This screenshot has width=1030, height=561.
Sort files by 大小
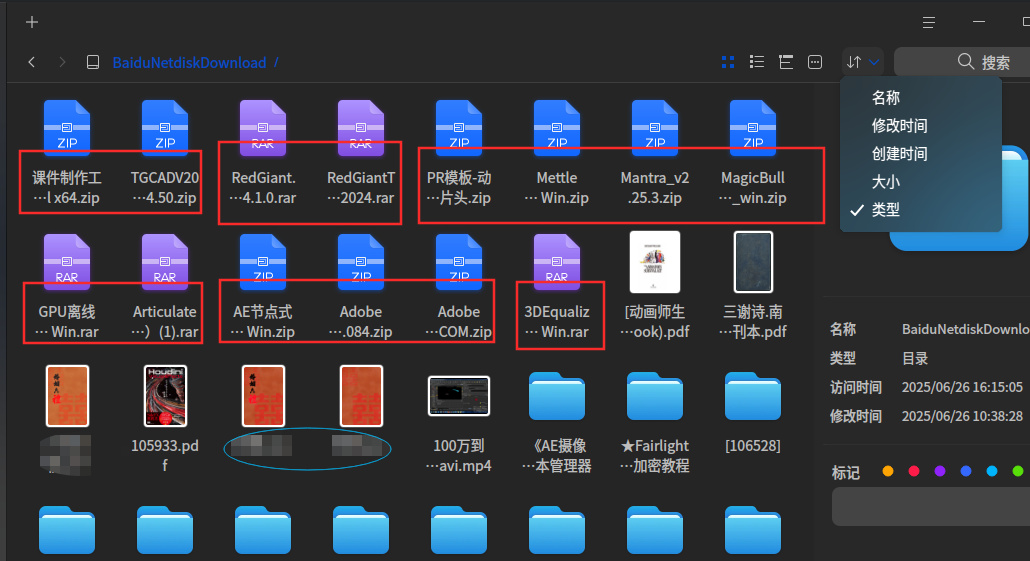pyautogui.click(x=920, y=182)
